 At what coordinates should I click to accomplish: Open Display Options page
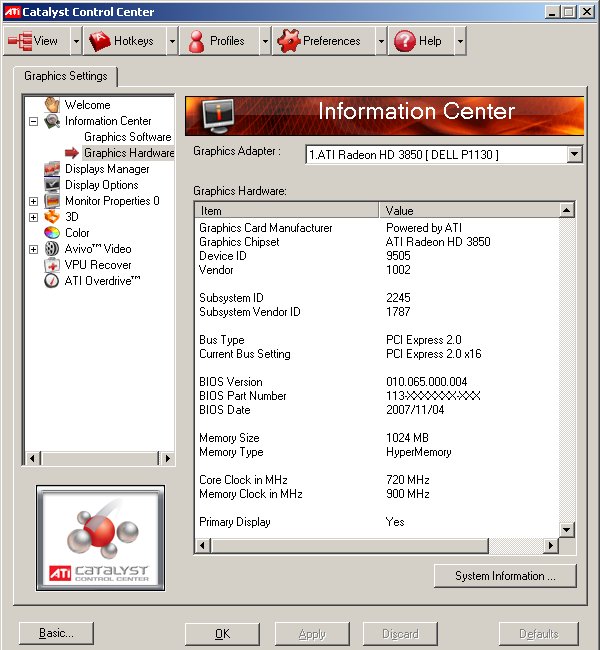[x=102, y=185]
